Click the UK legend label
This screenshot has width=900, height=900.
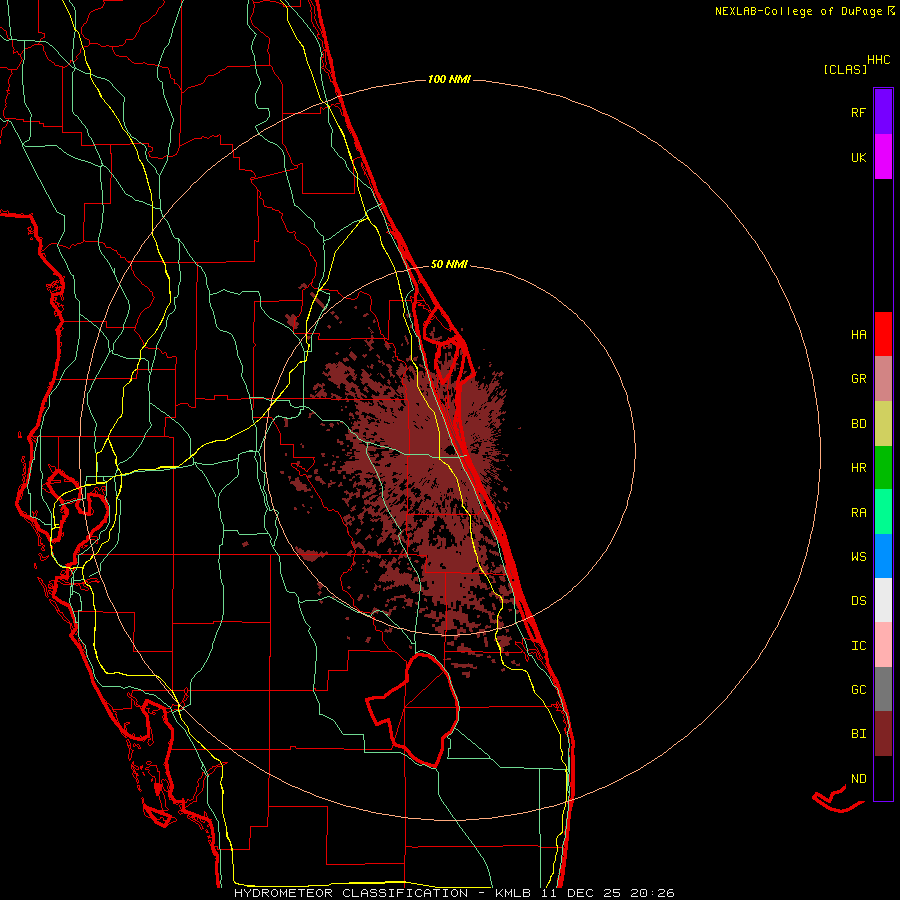pyautogui.click(x=858, y=157)
